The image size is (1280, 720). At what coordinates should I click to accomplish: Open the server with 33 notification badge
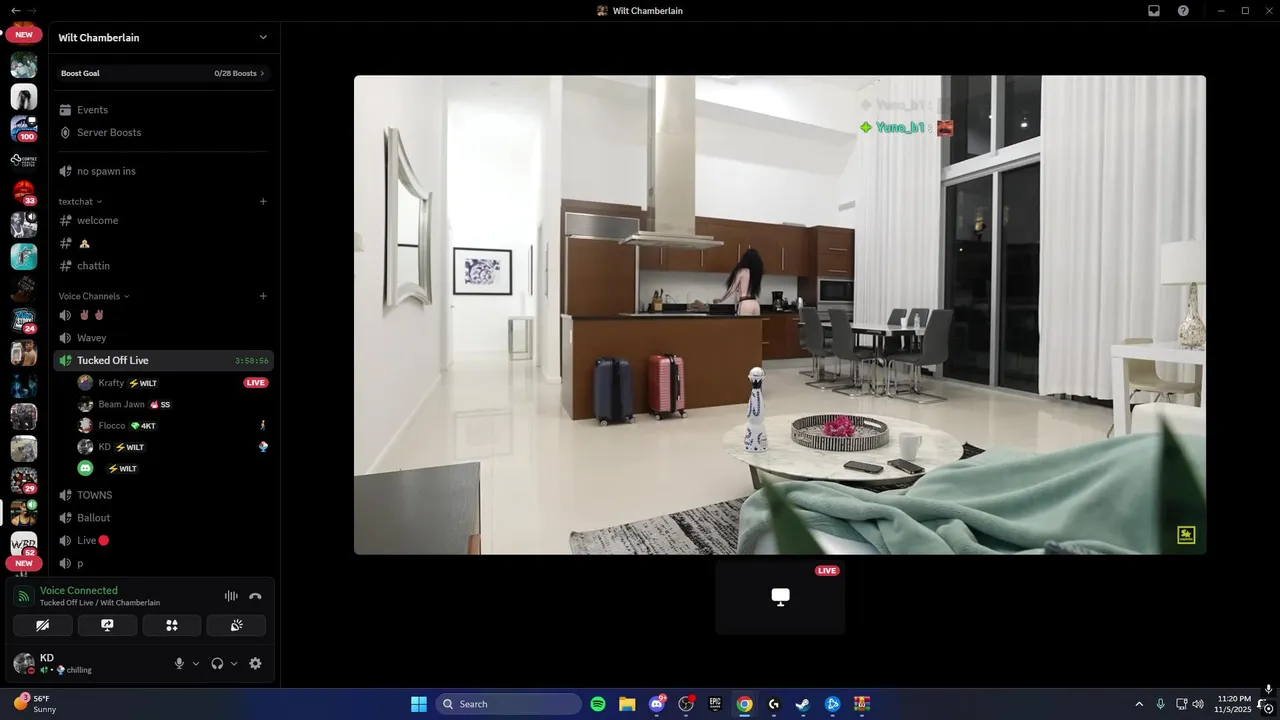24,192
